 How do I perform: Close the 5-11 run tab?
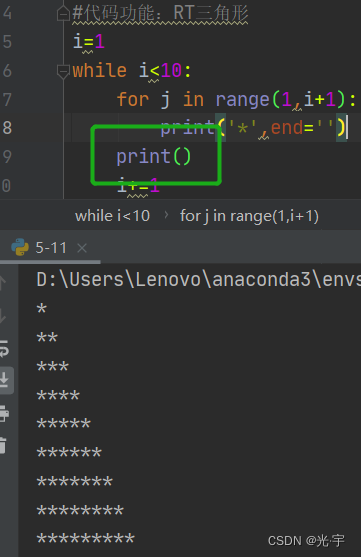coord(82,248)
